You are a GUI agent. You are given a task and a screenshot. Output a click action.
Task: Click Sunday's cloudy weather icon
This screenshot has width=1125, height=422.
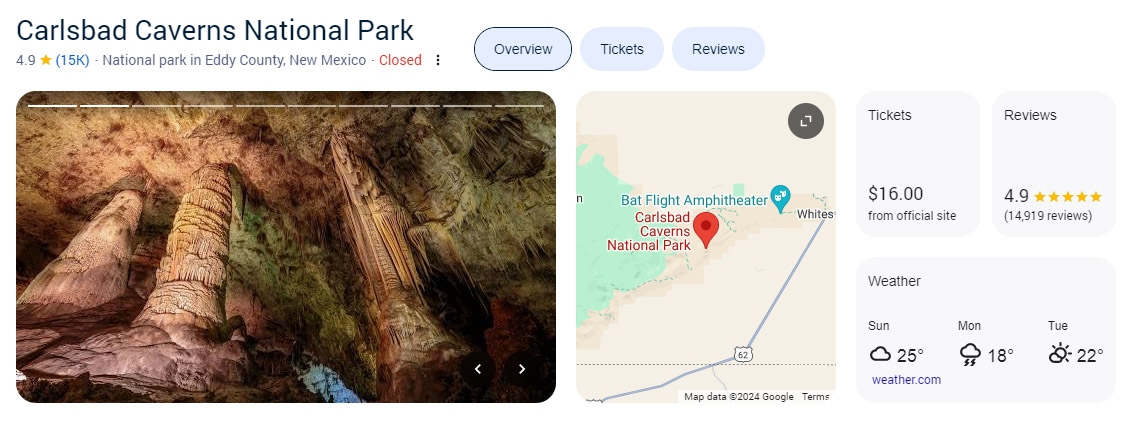point(880,355)
